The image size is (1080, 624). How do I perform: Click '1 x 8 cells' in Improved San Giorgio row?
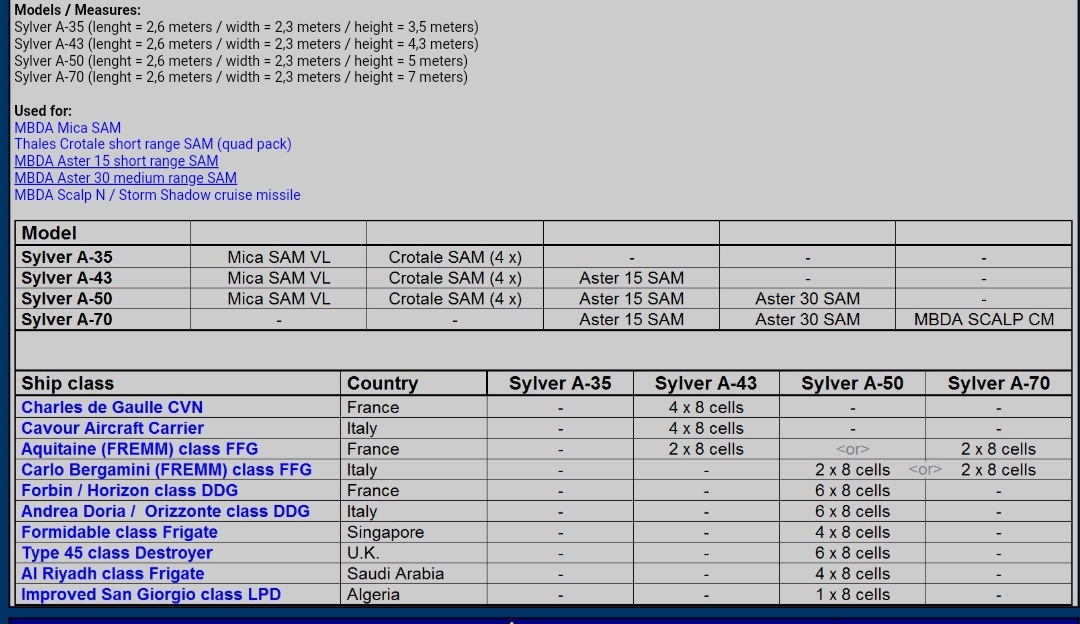(x=853, y=594)
